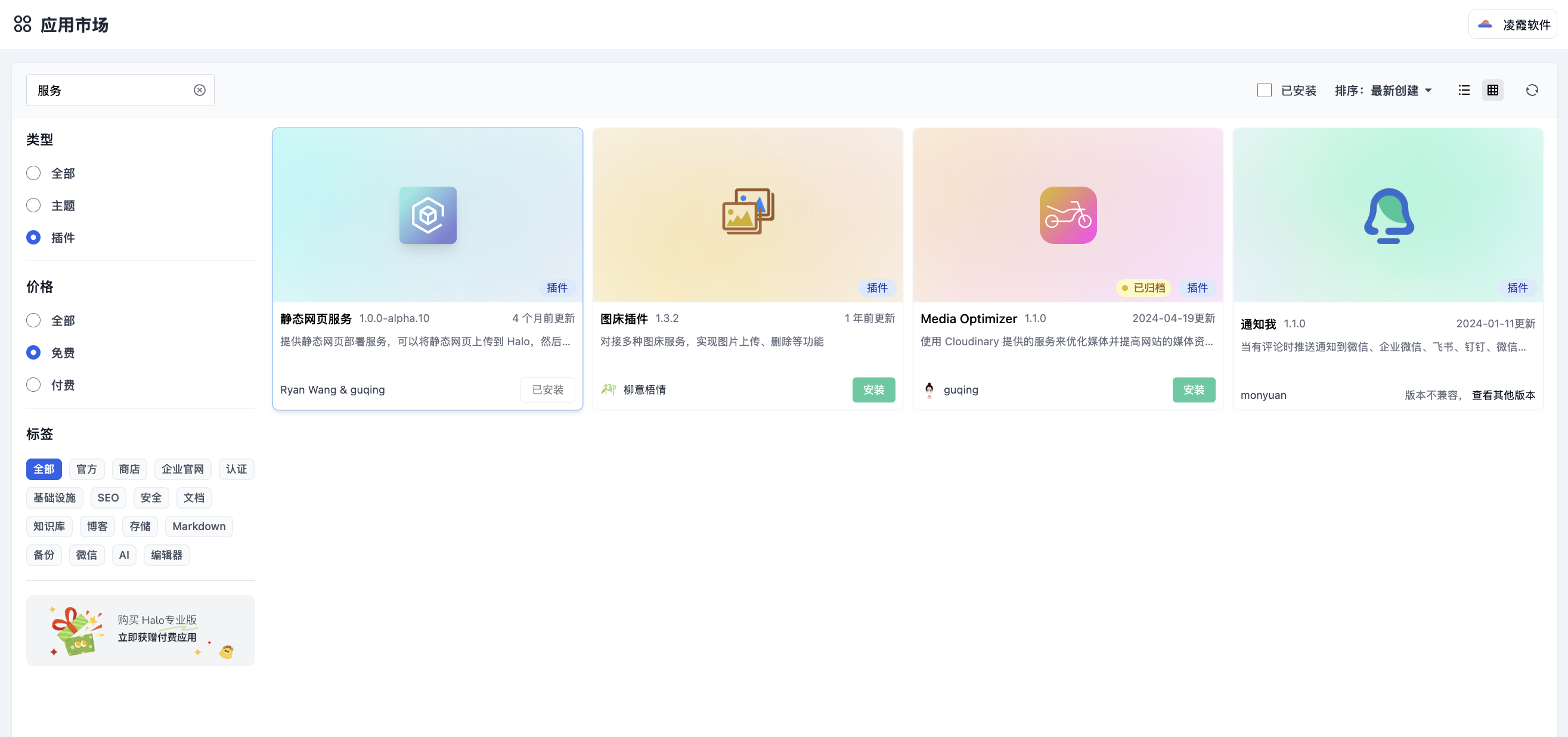Screen dimensions: 1568x737
Task: Select 主题 type radio button
Action: (33, 206)
